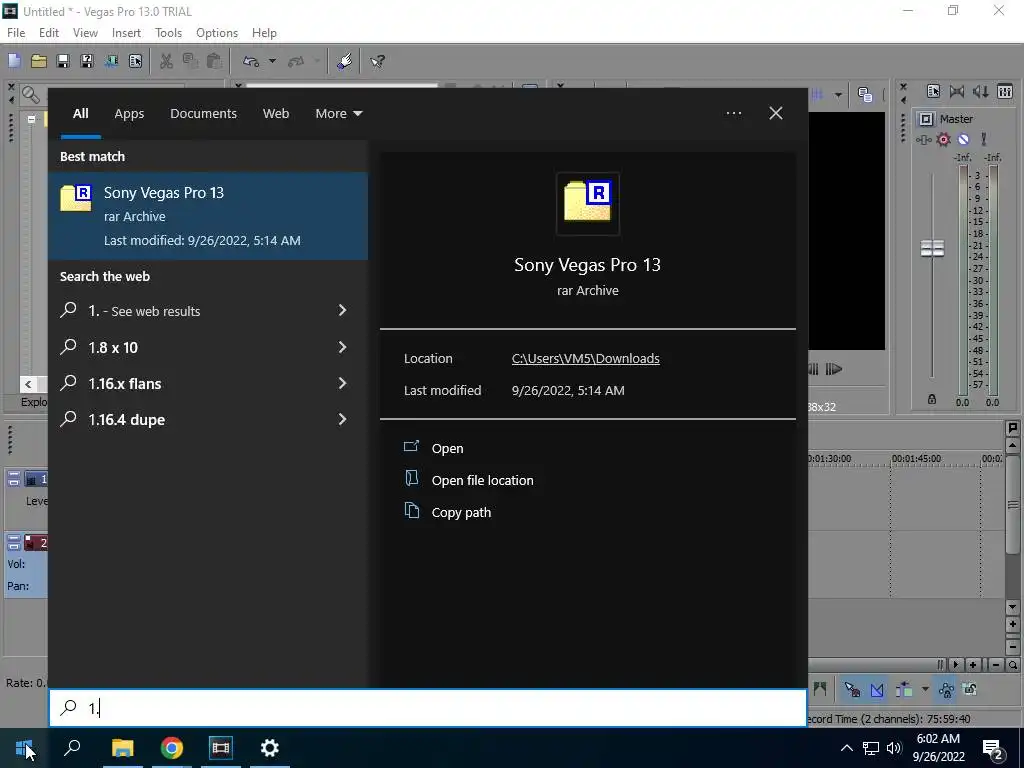Open the C:\Users\VM5\Downloads location link
The width and height of the screenshot is (1024, 768).
pos(586,359)
